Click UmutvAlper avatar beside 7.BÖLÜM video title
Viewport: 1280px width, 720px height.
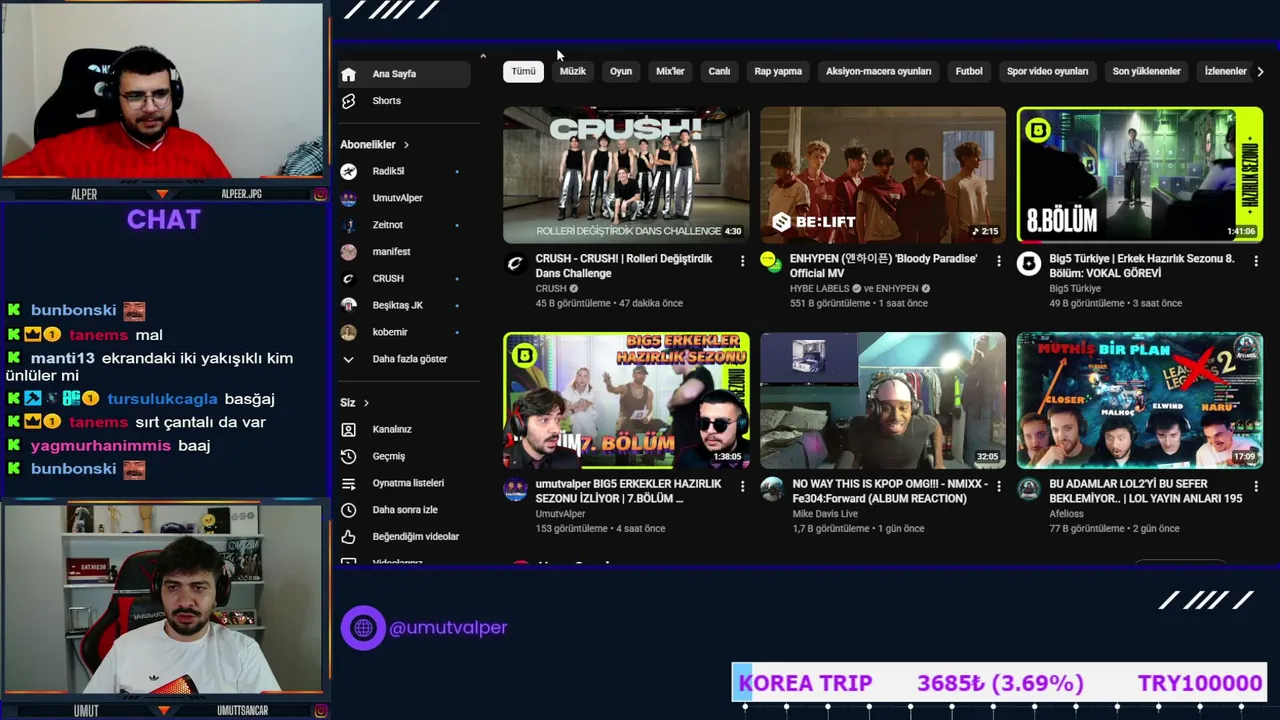tap(515, 489)
